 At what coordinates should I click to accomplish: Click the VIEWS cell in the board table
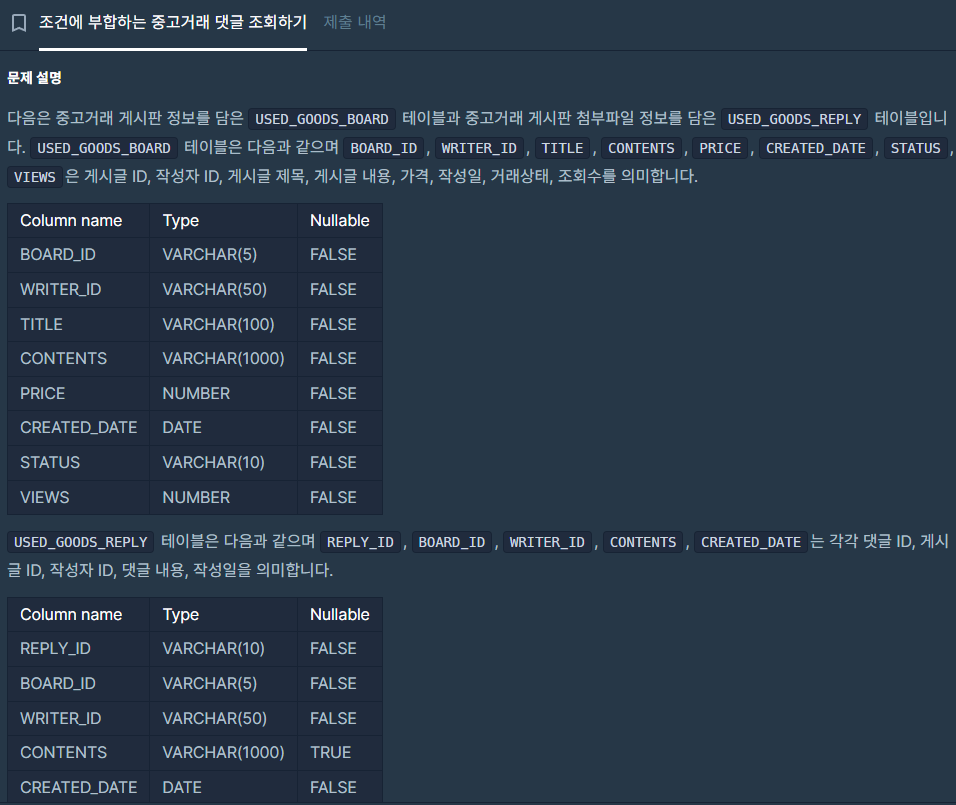click(x=78, y=497)
